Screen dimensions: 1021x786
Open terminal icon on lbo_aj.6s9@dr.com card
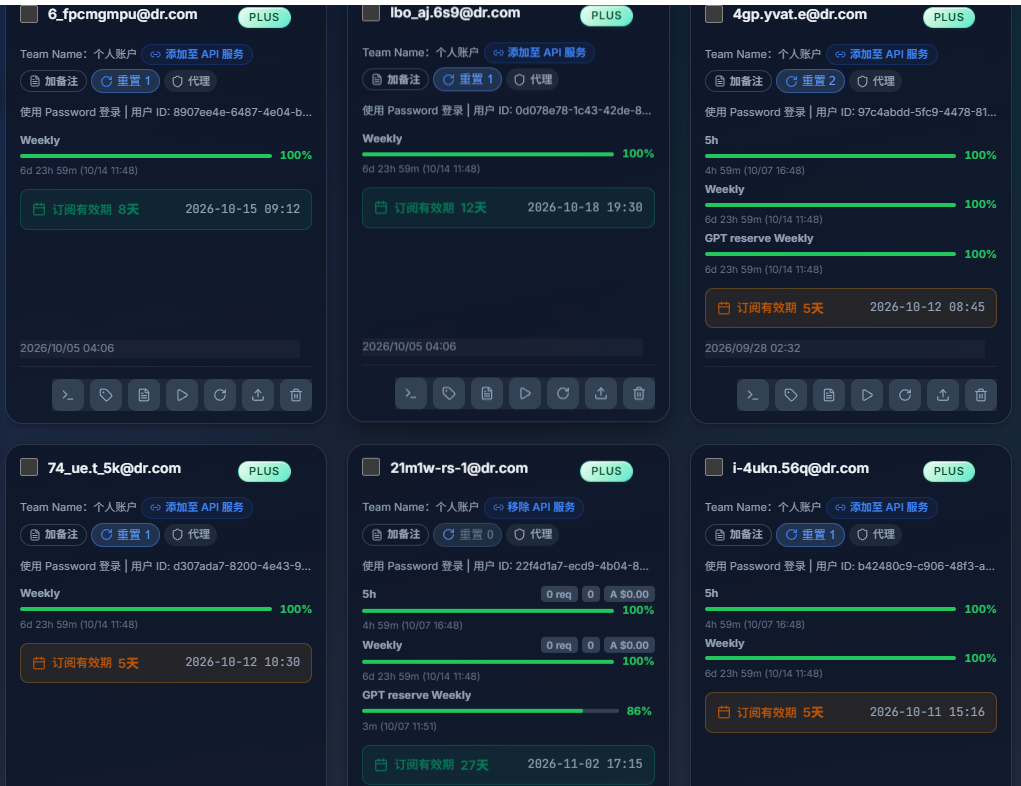coord(411,393)
